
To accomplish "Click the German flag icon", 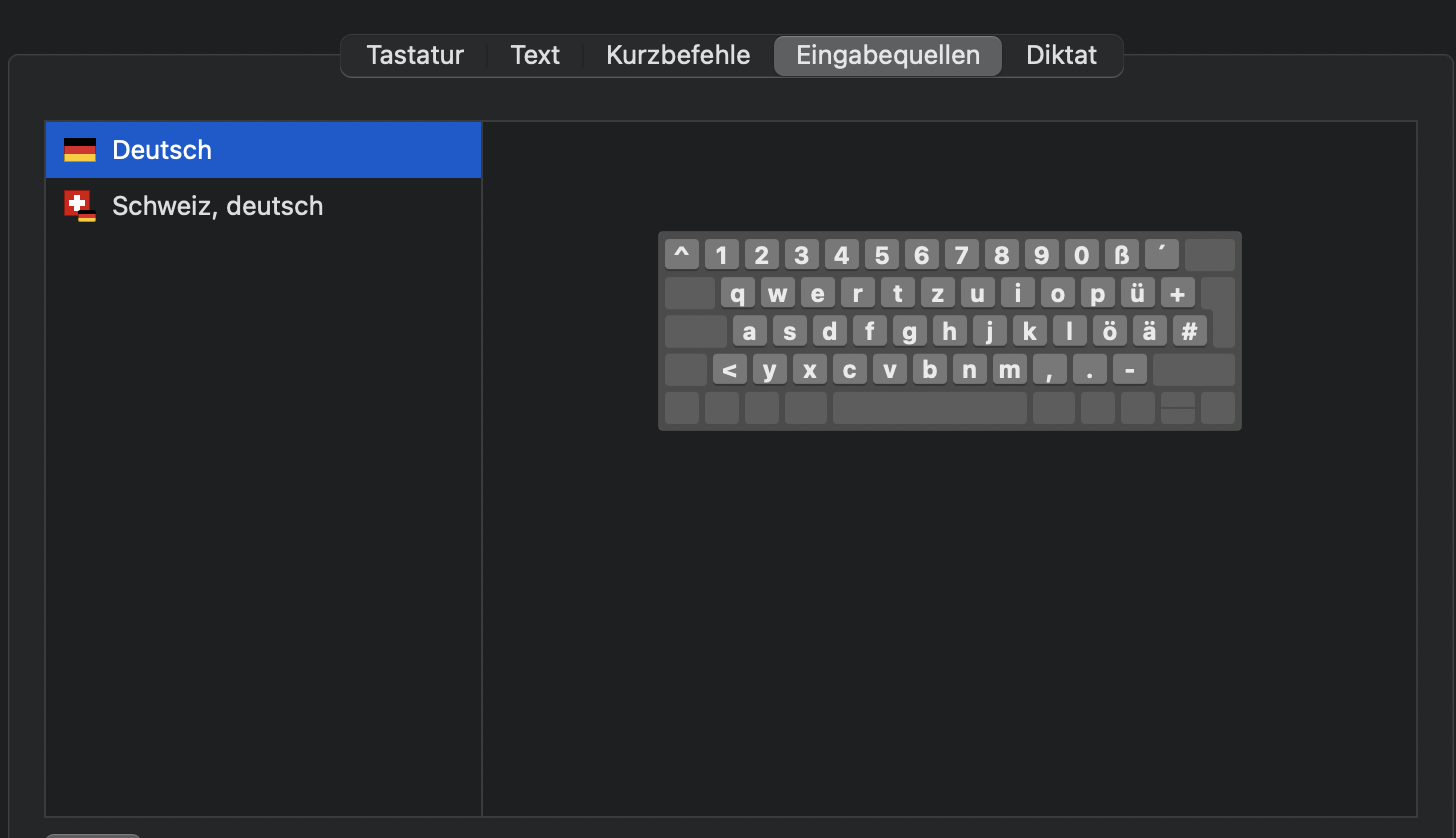I will 80,150.
